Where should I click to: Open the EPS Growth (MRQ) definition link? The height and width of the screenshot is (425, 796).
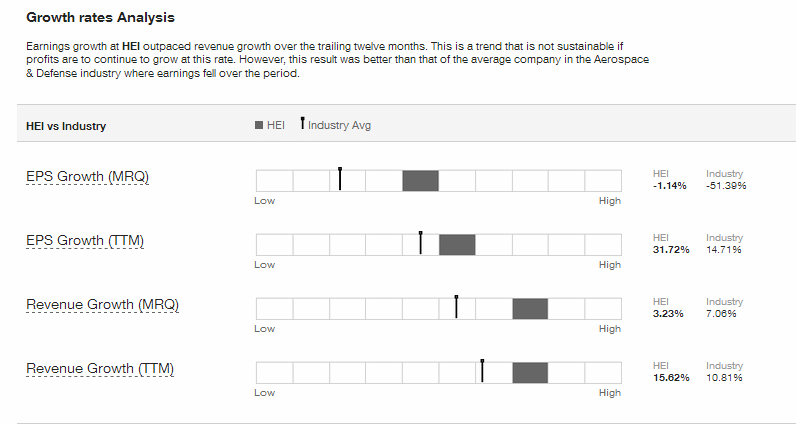coord(87,177)
